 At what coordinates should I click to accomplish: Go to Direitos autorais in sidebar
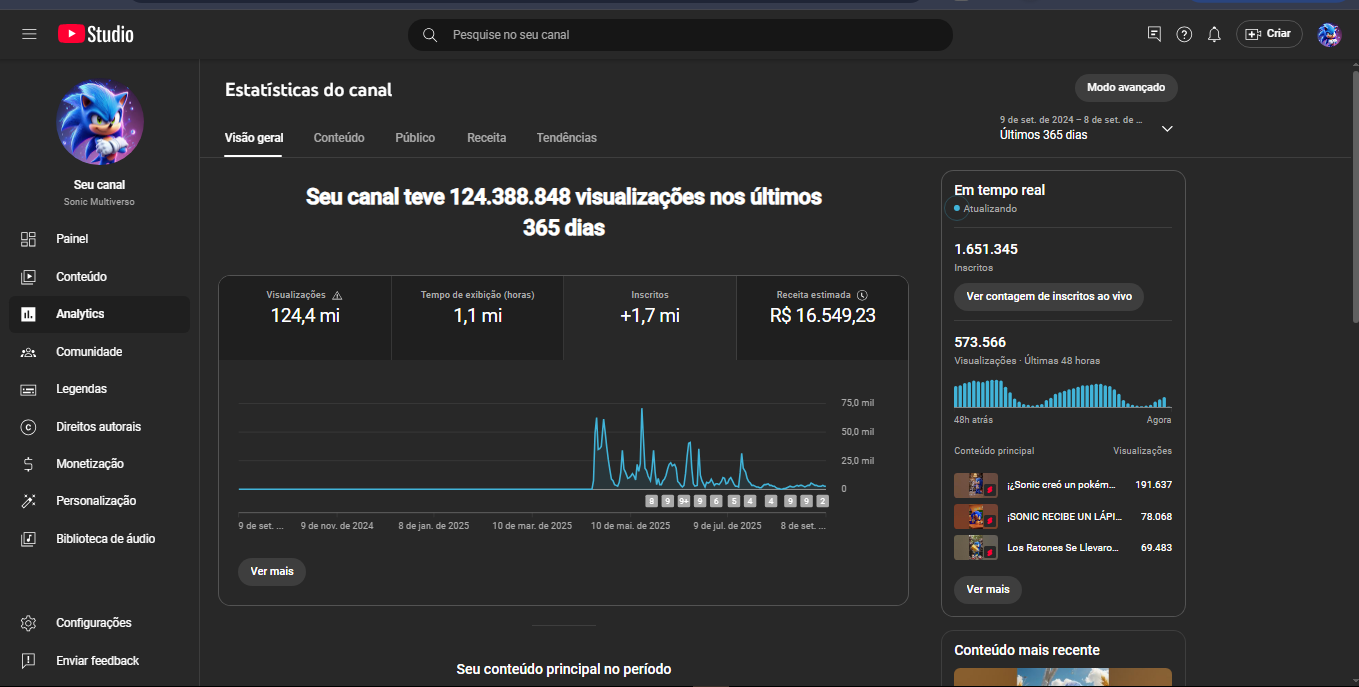(98, 427)
